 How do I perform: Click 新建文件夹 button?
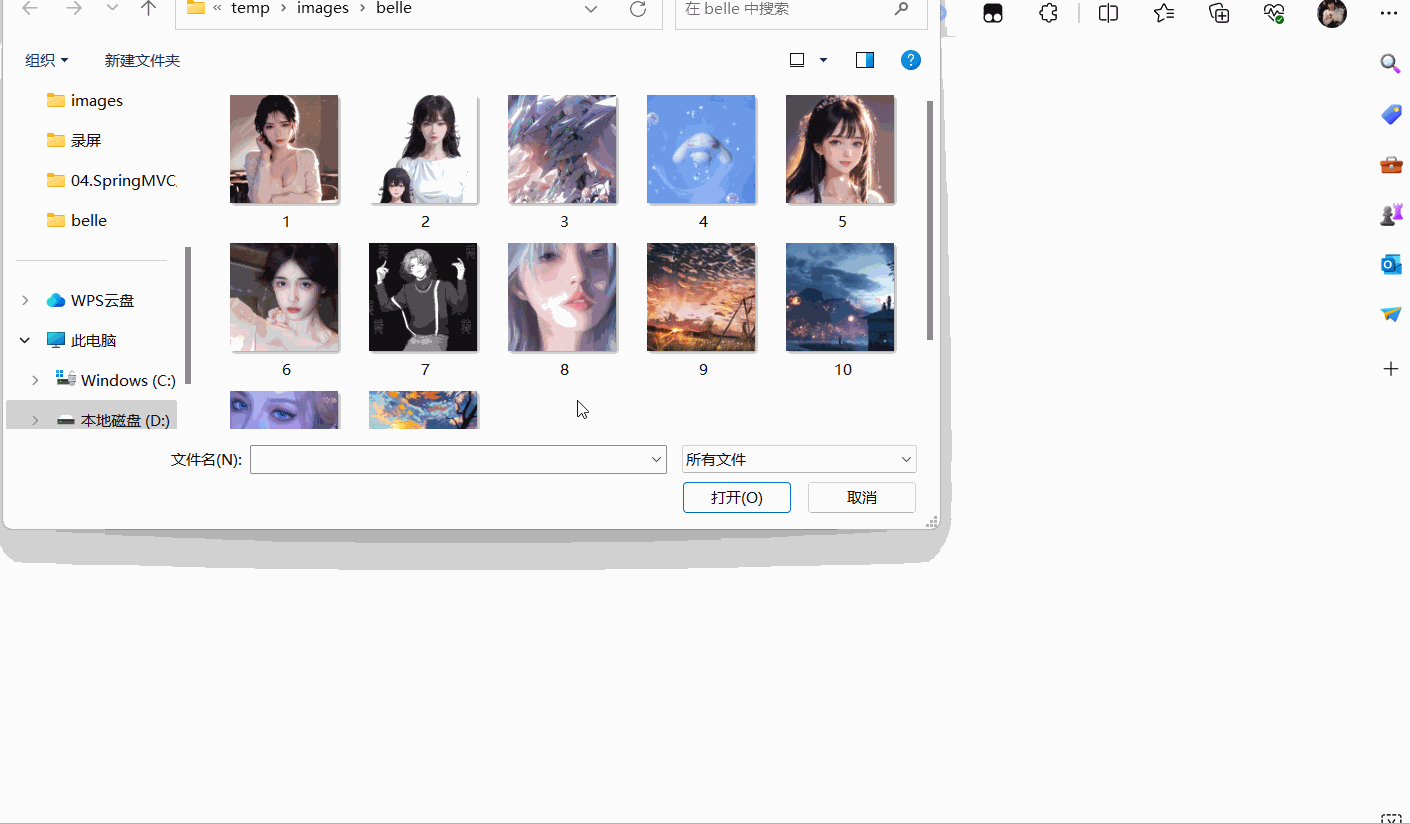142,60
